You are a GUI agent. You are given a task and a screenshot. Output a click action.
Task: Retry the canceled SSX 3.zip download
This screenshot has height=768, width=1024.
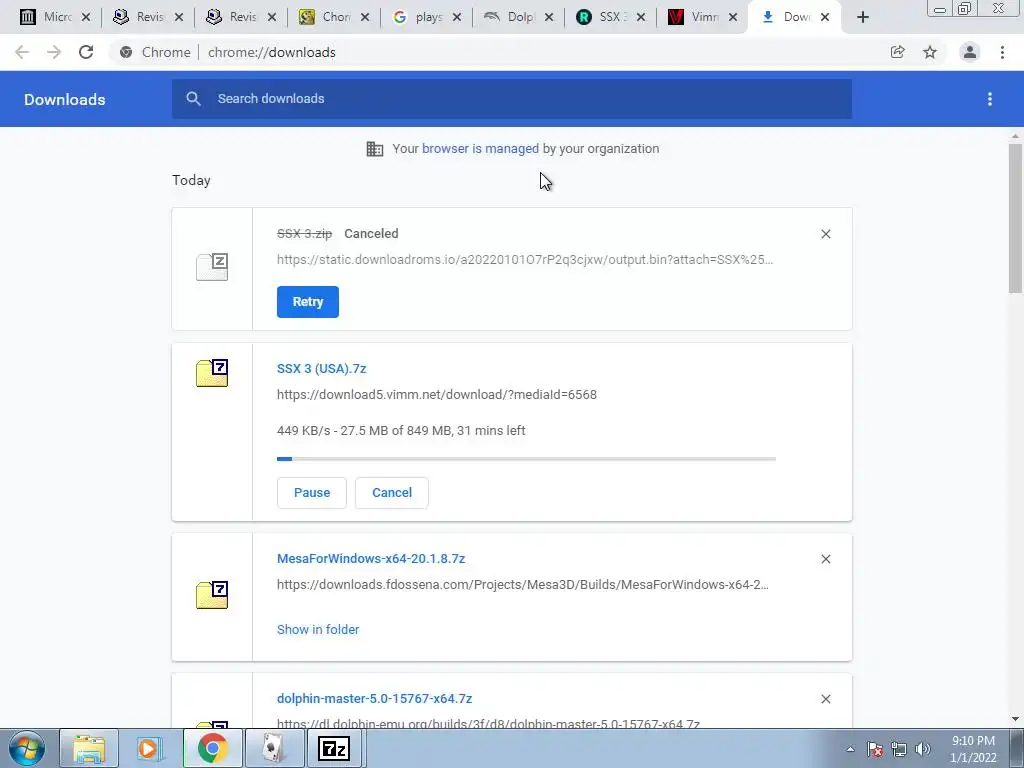308,302
